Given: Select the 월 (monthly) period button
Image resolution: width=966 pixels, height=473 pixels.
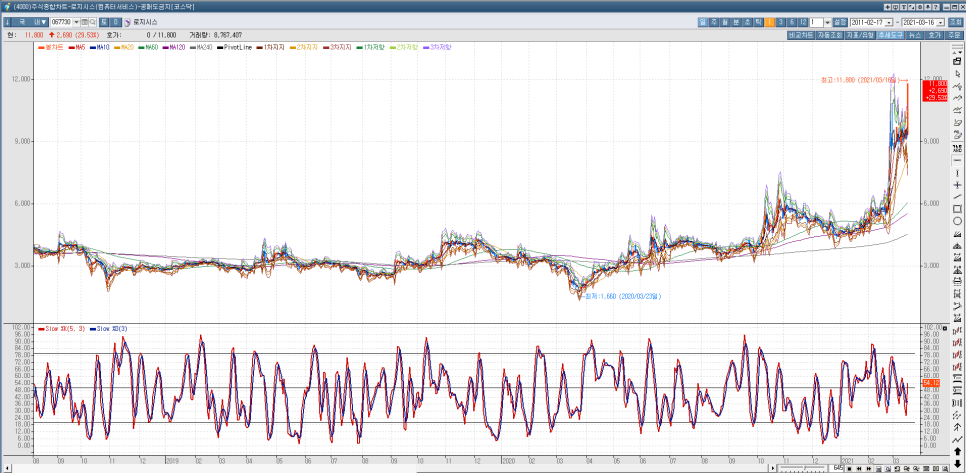Looking at the screenshot, I should point(725,22).
